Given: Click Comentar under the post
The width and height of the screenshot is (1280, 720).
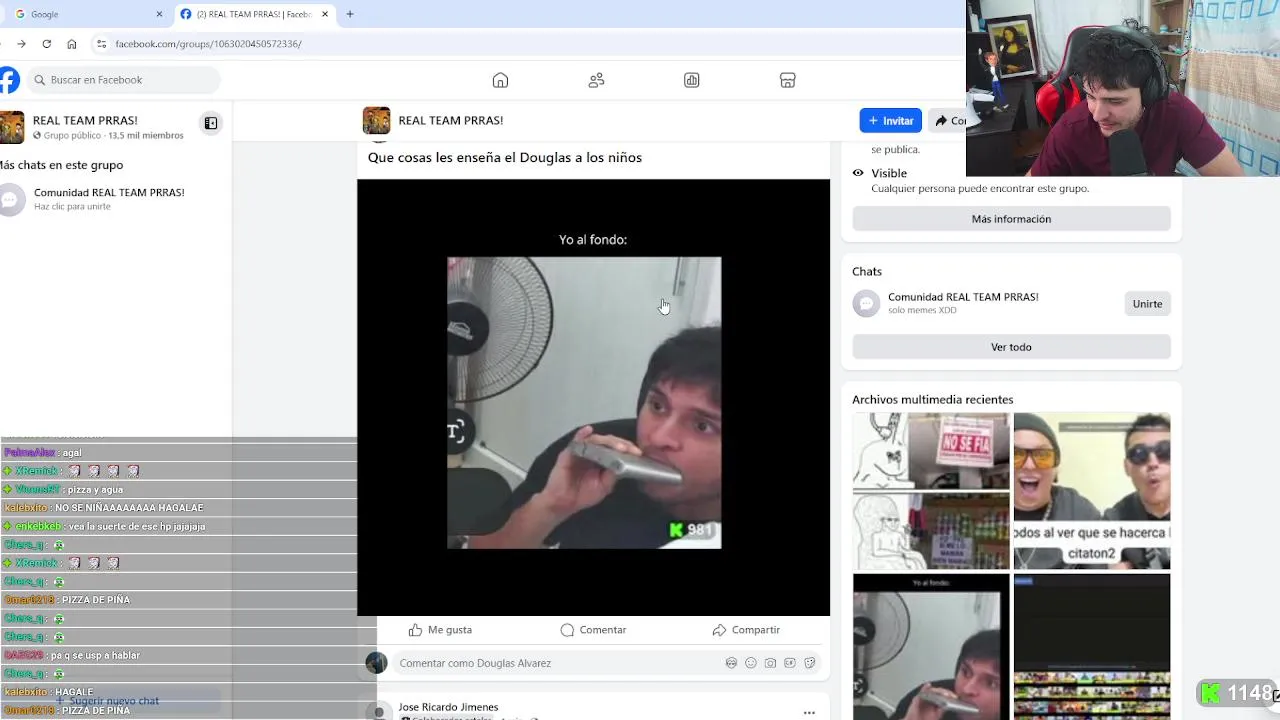Looking at the screenshot, I should coord(593,630).
